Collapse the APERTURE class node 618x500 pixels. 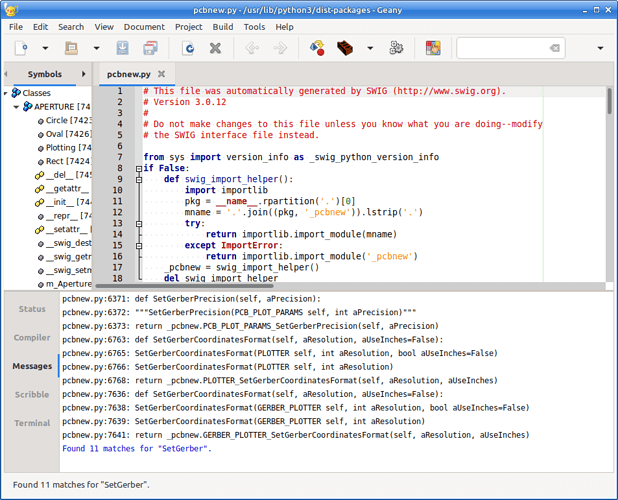coord(16,107)
